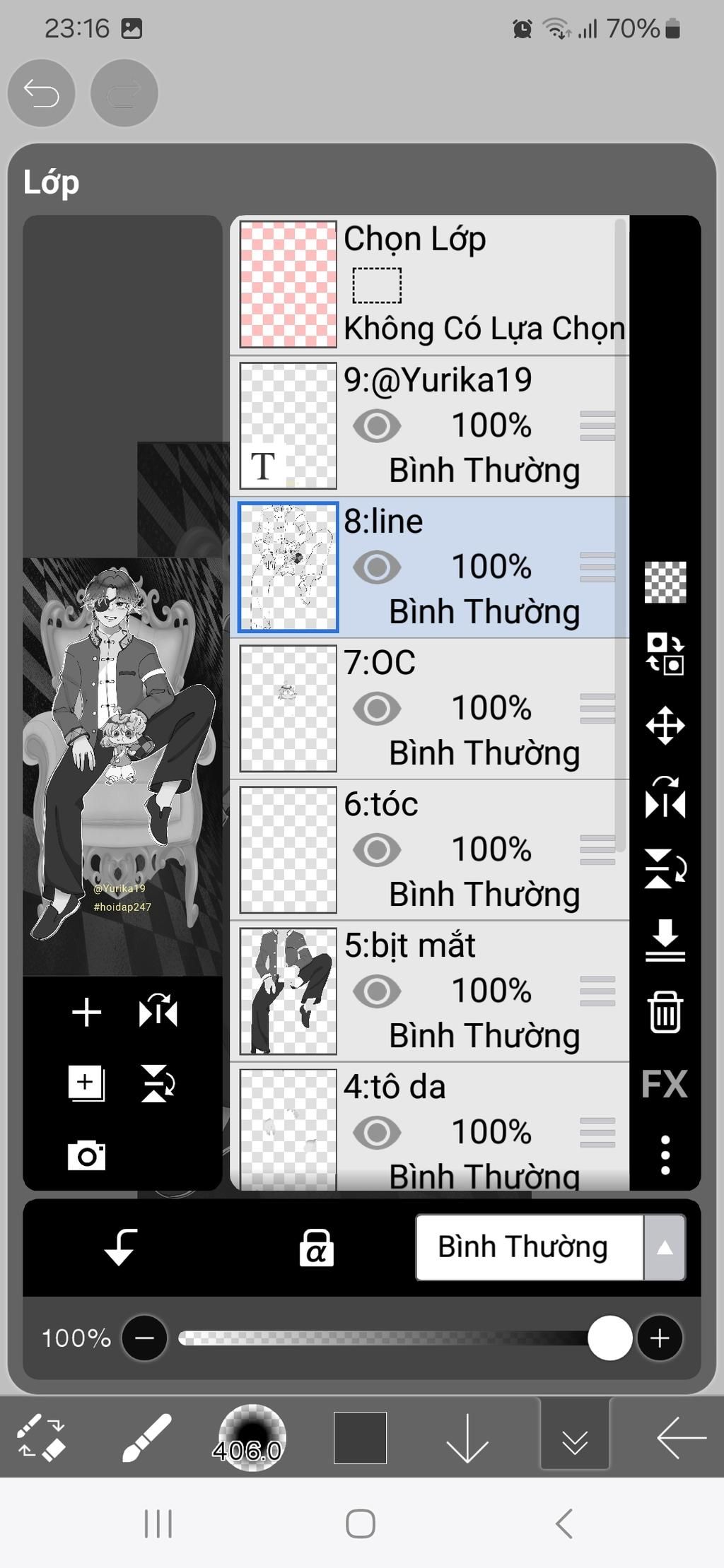Merge layer down with download icon
The image size is (724, 1568).
pos(665,940)
